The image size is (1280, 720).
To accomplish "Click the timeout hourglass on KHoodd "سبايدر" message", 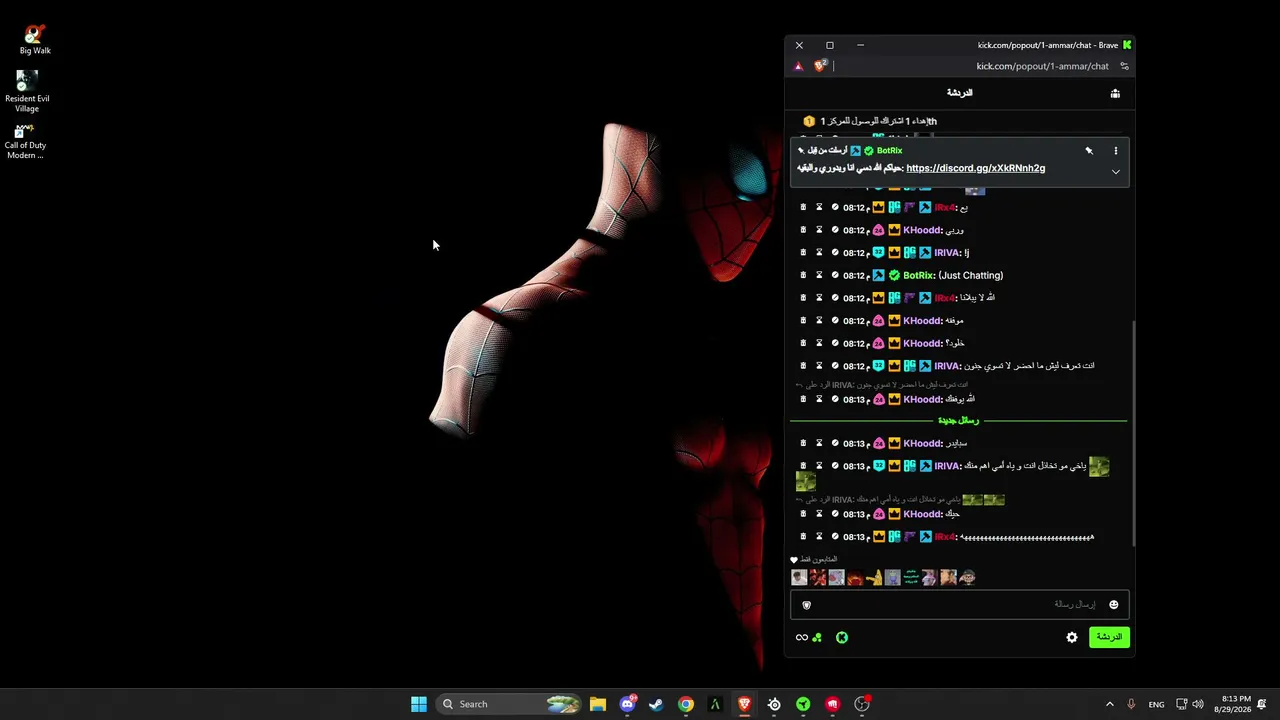I will pos(819,443).
